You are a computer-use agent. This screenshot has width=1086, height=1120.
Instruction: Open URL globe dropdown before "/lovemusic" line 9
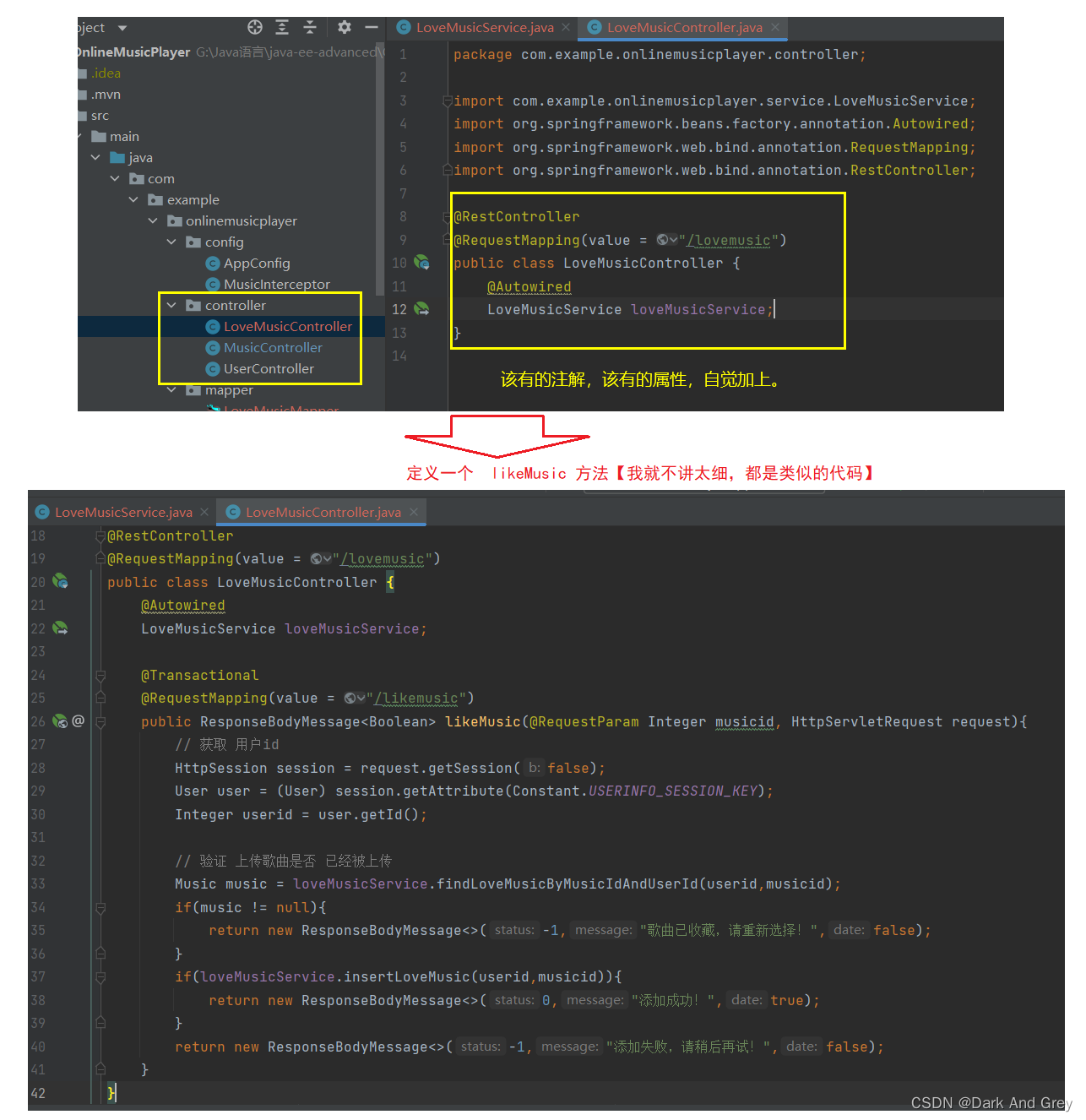pyautogui.click(x=667, y=240)
